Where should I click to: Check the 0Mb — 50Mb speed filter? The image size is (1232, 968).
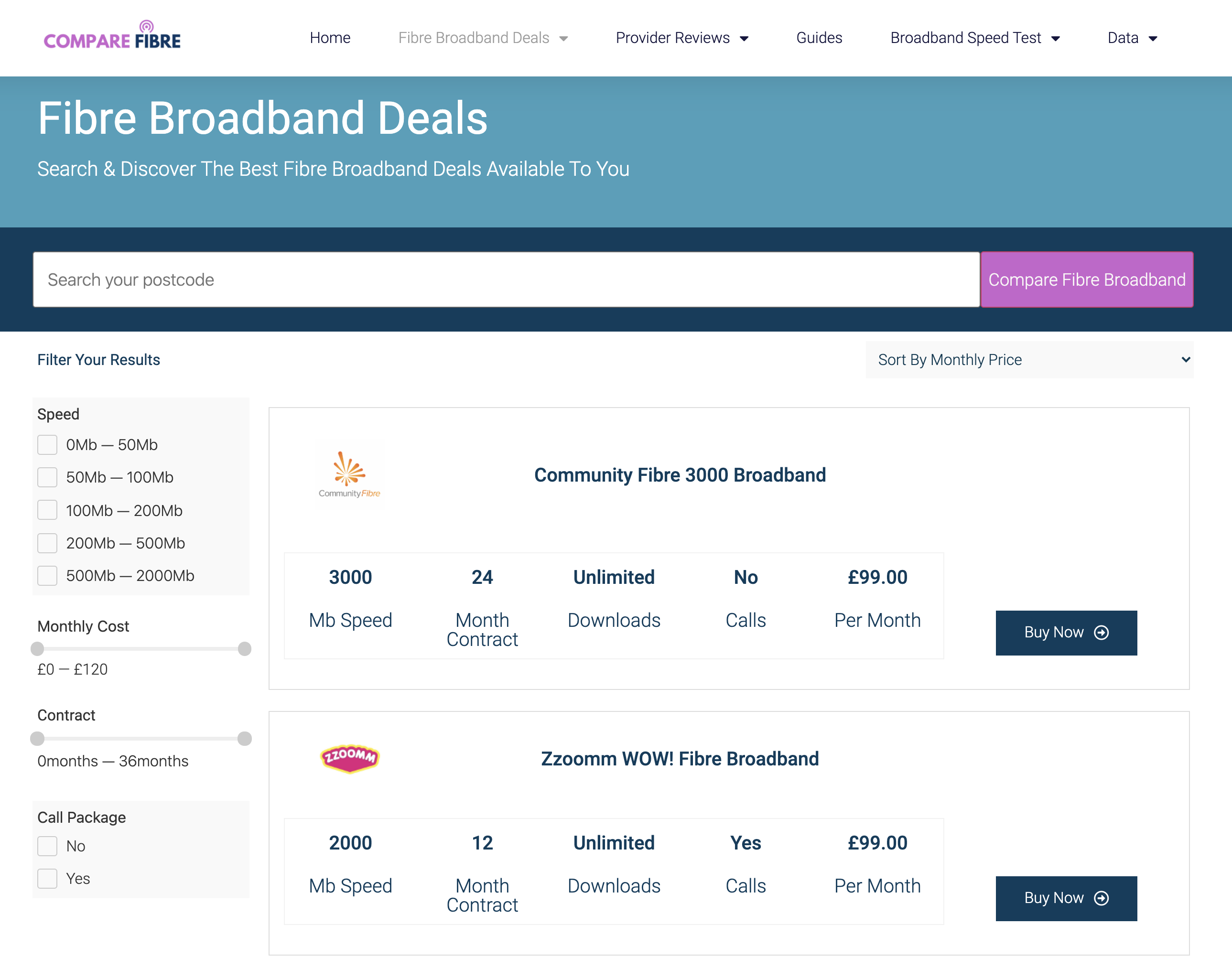pos(47,444)
